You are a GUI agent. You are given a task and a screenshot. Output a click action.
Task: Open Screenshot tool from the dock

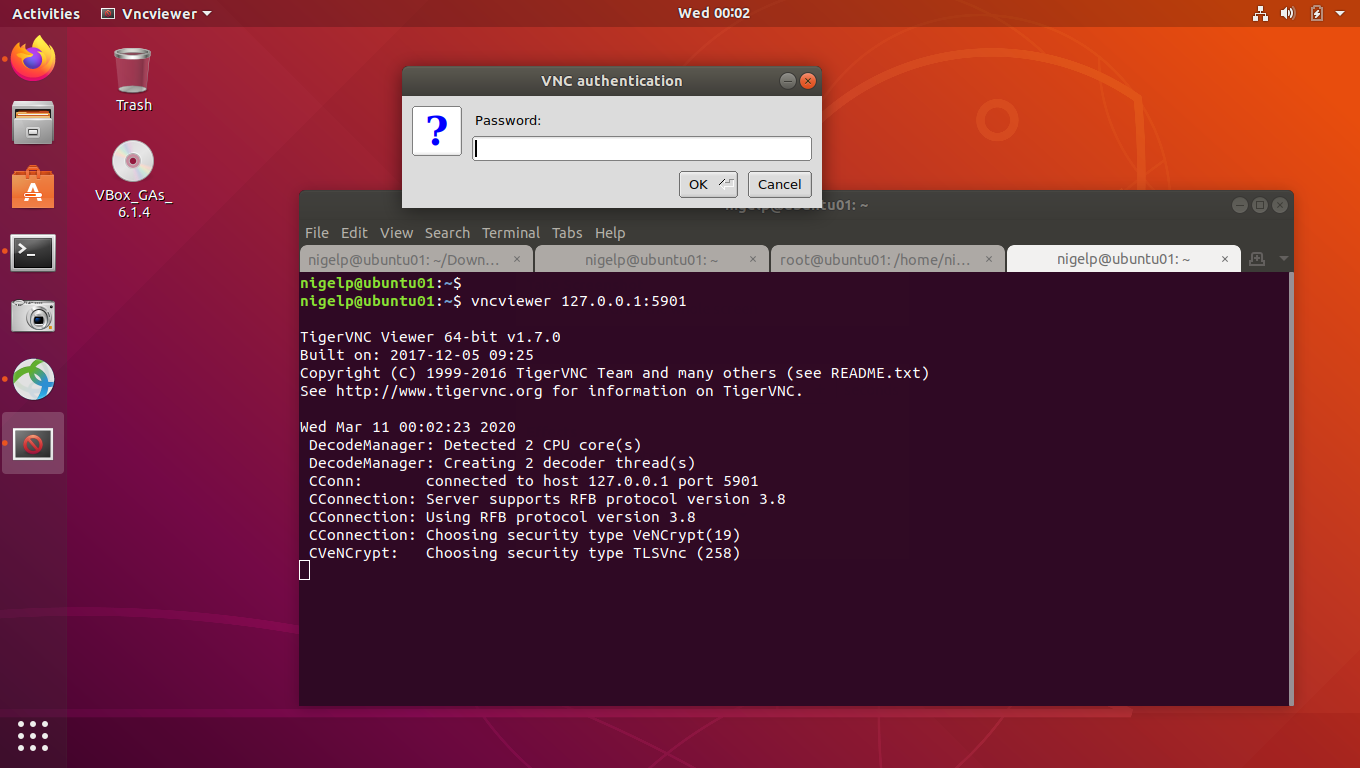[33, 316]
